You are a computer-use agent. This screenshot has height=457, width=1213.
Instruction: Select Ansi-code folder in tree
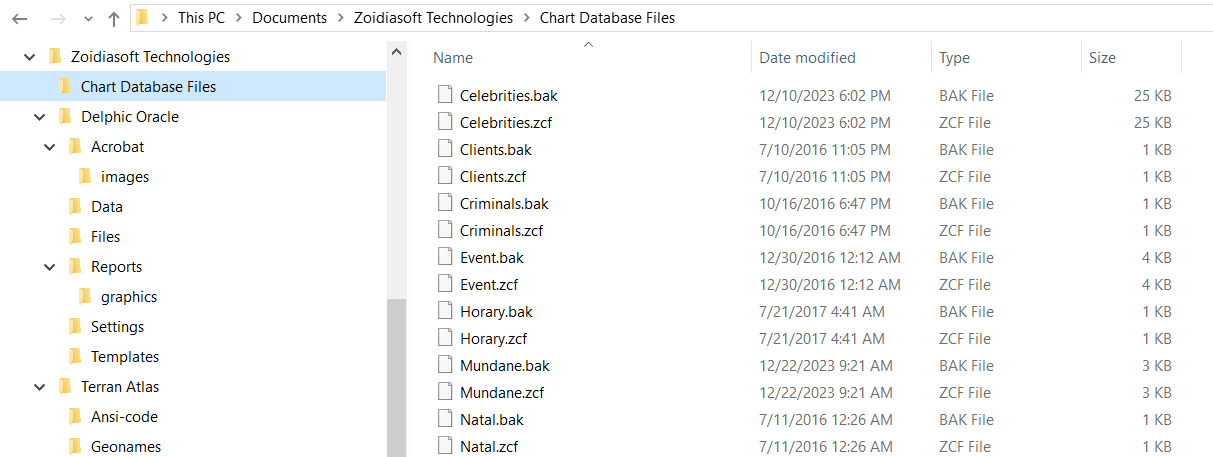click(124, 417)
